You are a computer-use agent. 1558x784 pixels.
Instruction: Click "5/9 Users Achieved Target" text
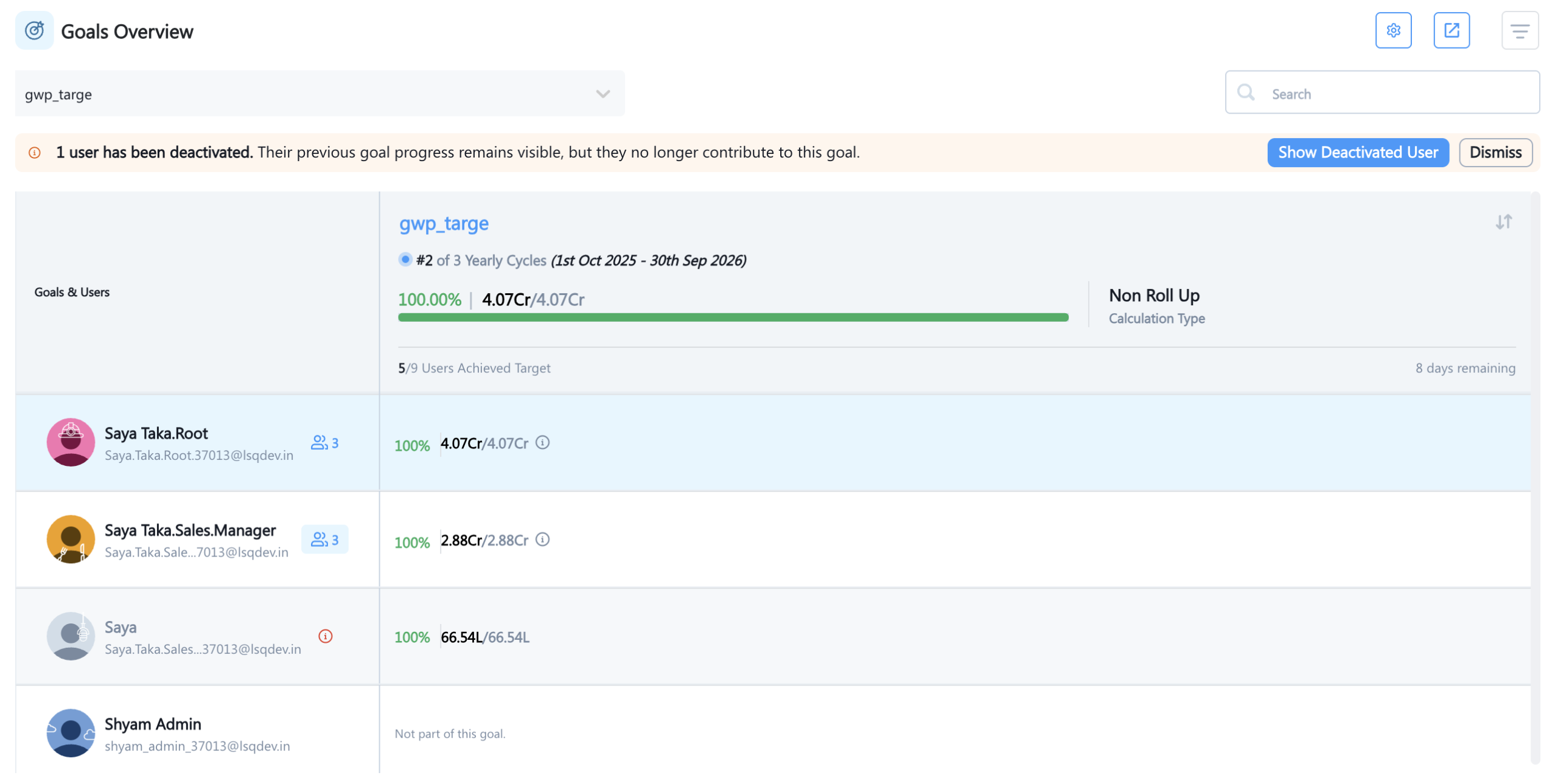(474, 369)
